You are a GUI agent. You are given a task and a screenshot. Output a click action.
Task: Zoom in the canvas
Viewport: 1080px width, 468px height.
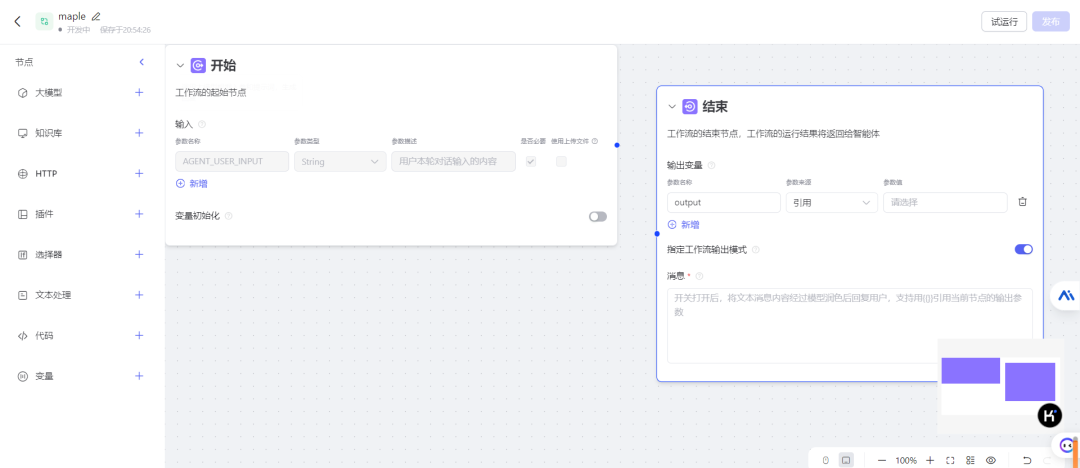click(x=930, y=460)
